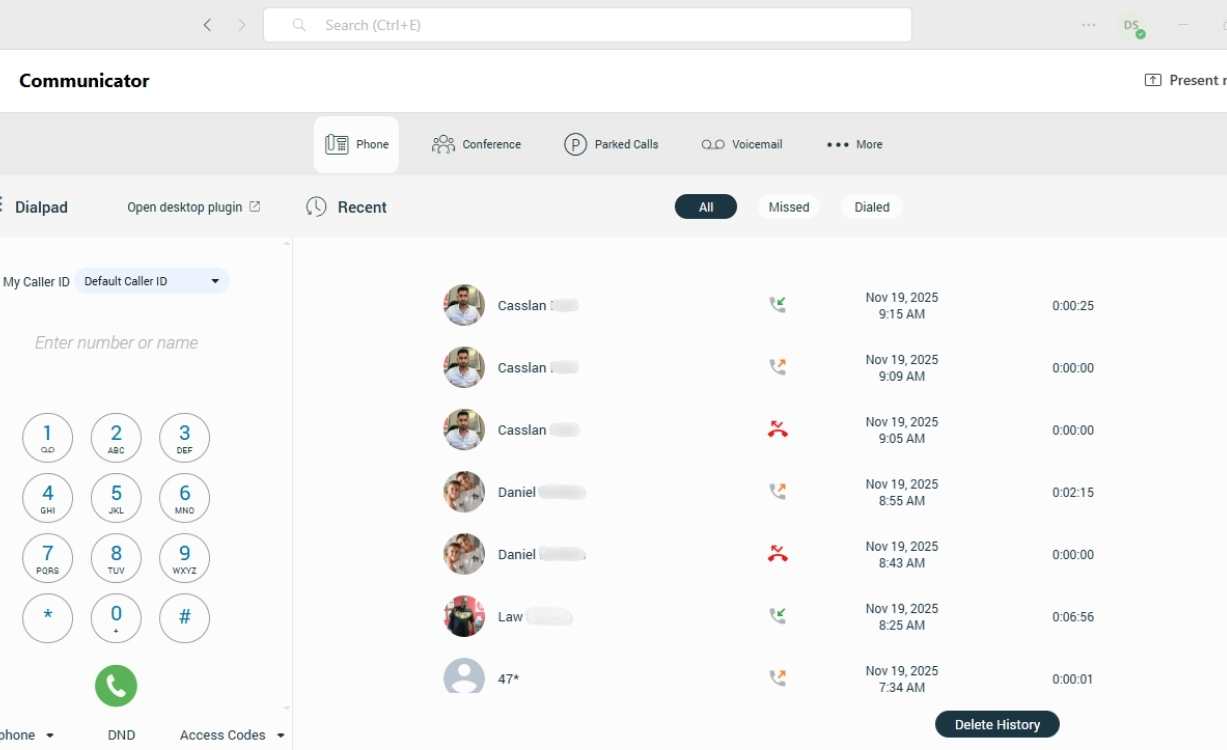Show All recent calls
1227x750 pixels.
(x=706, y=207)
